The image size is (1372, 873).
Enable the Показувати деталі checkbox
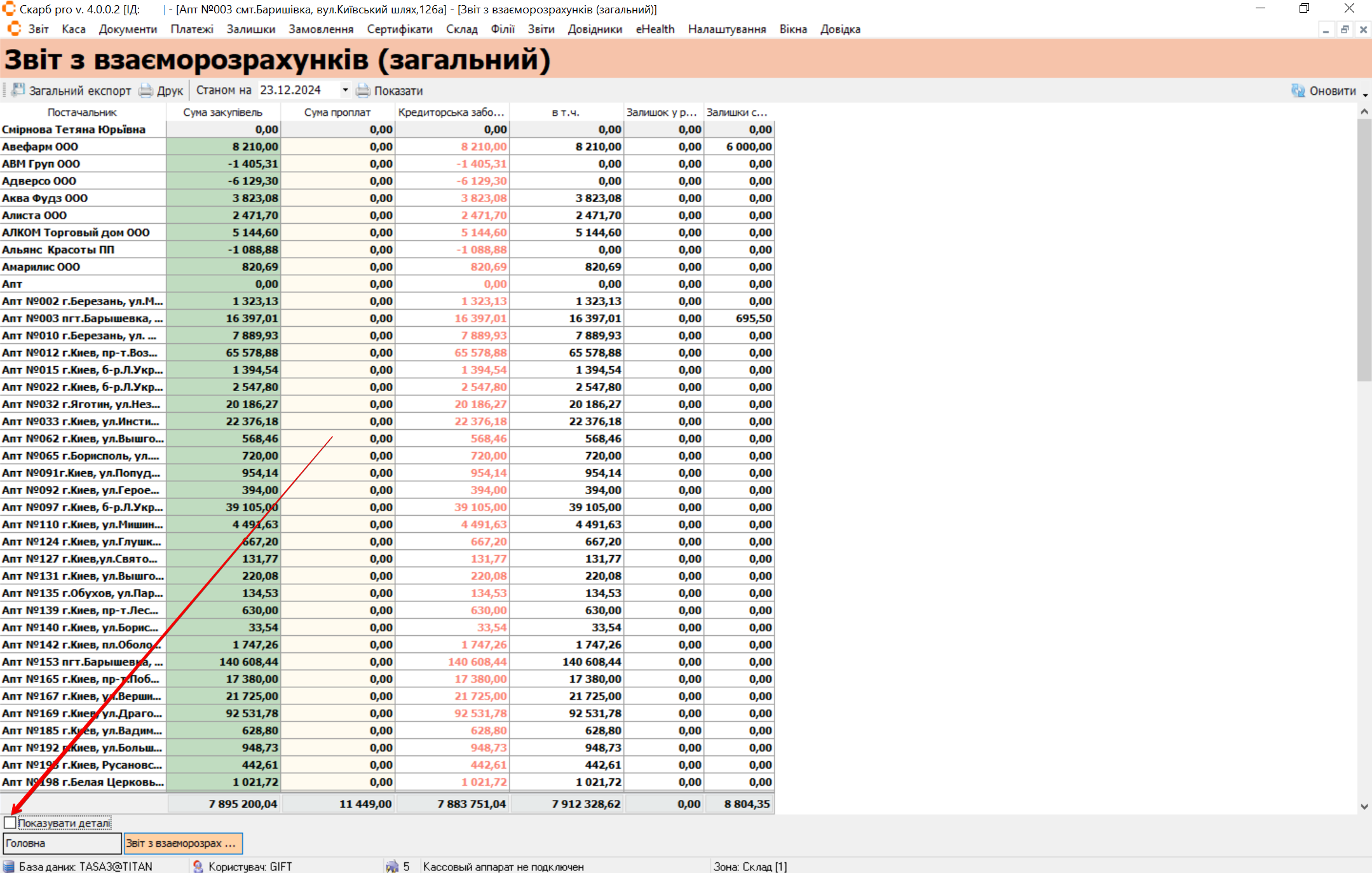(10, 823)
